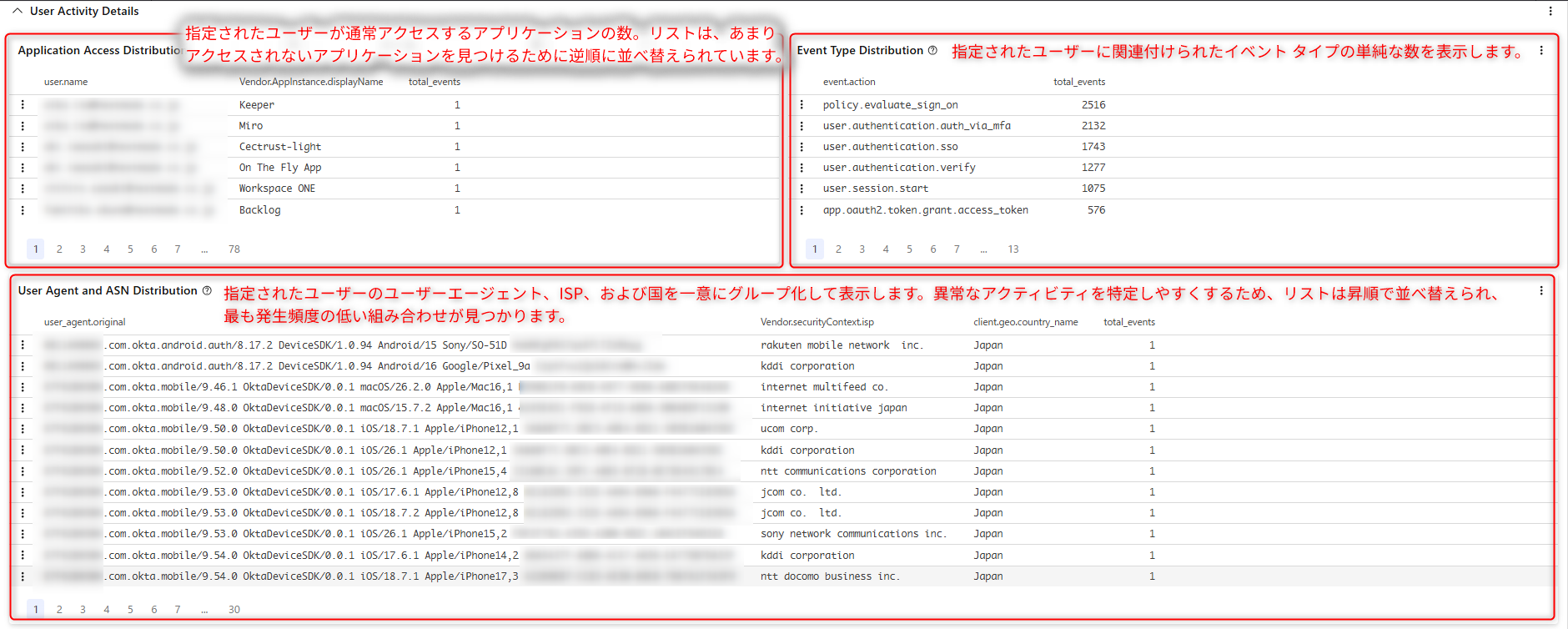Select current page 1 in User Agent and ASN table
This screenshot has height=629, width=1568.
[x=36, y=610]
